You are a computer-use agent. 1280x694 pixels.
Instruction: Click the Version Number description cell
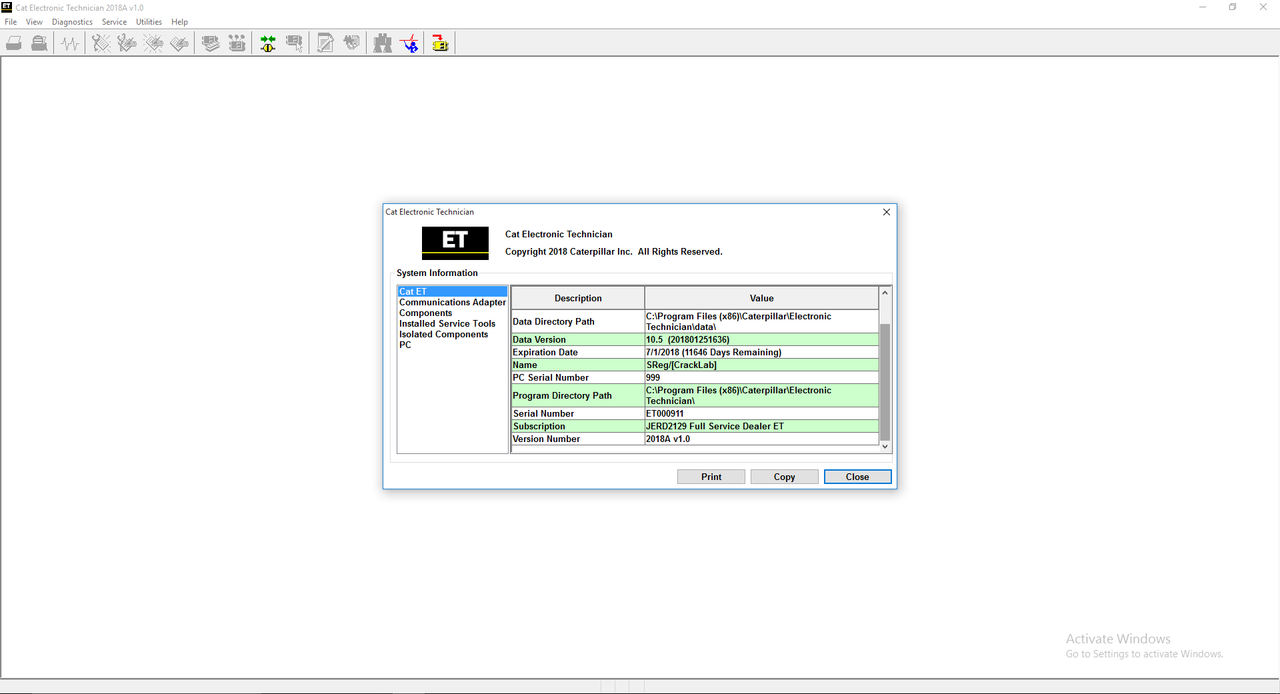[578, 439]
